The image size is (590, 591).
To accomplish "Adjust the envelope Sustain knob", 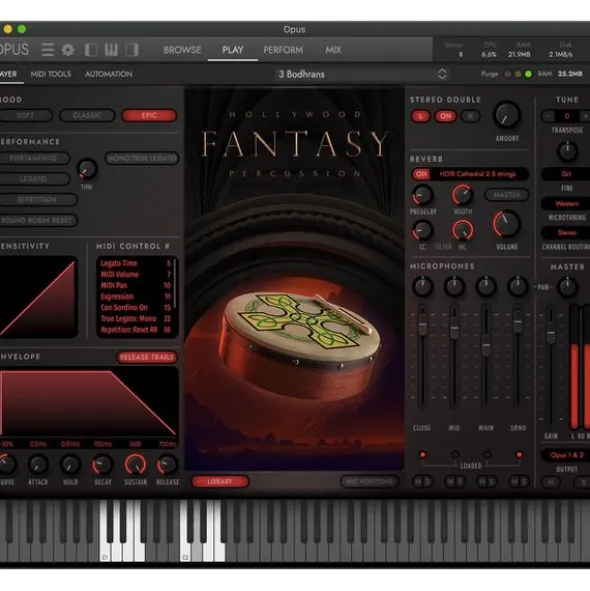I will click(135, 464).
